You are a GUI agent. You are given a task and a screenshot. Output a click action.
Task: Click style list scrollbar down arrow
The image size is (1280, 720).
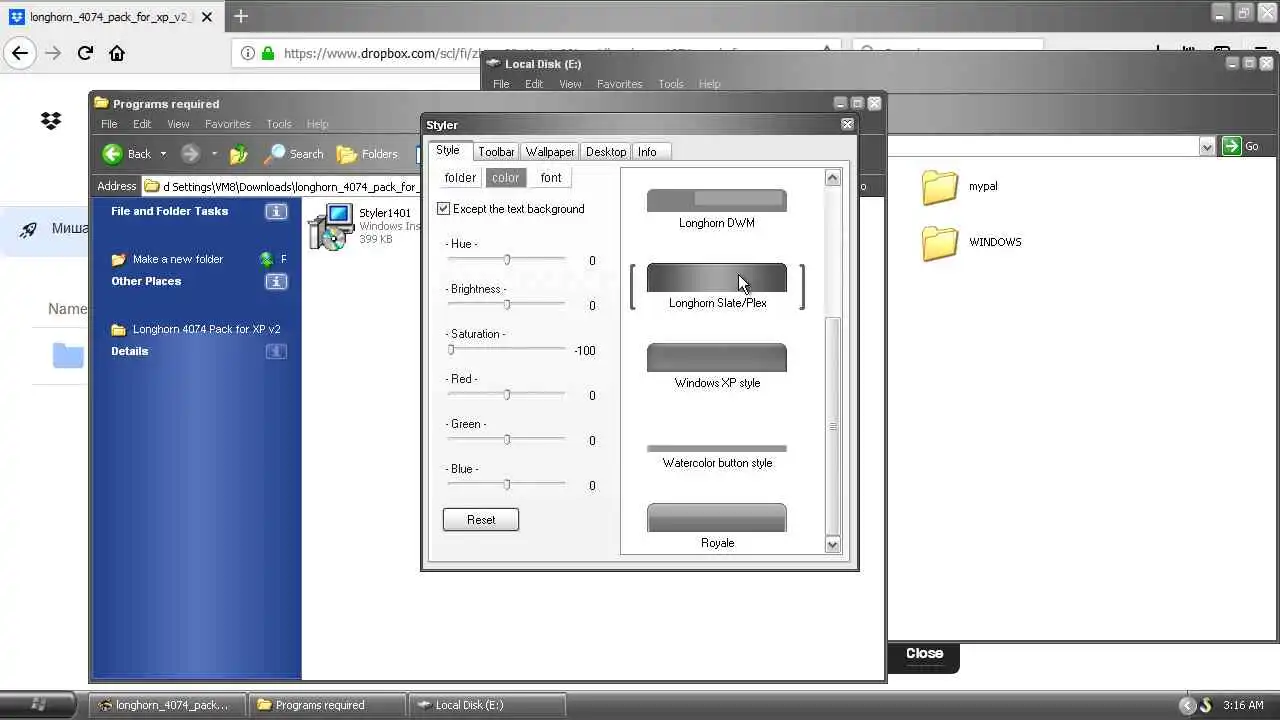pos(832,545)
